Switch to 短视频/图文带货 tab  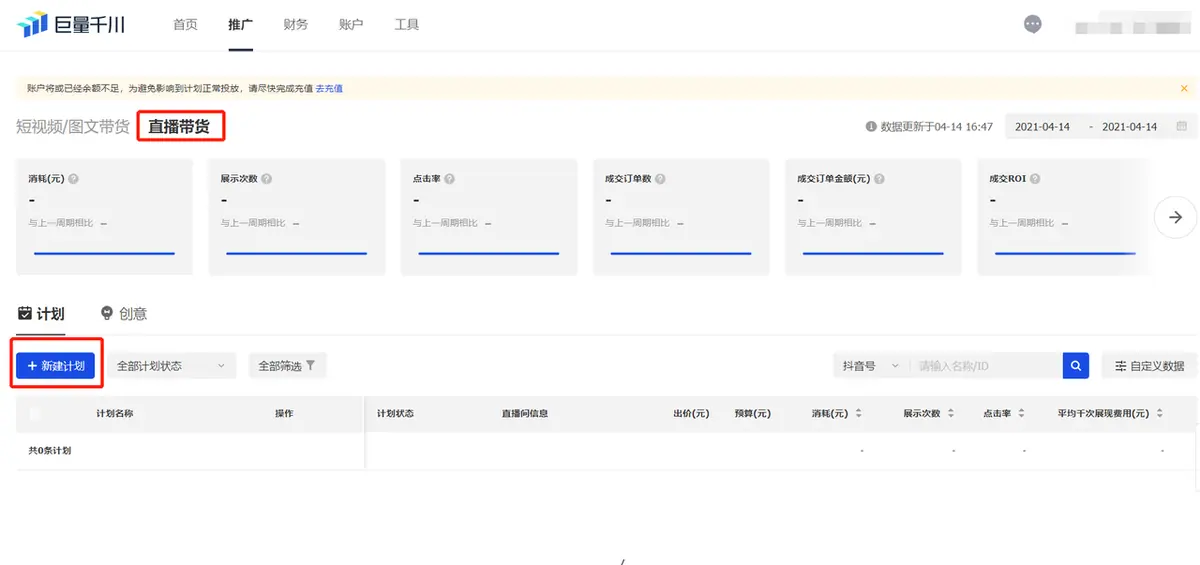[x=73, y=127]
